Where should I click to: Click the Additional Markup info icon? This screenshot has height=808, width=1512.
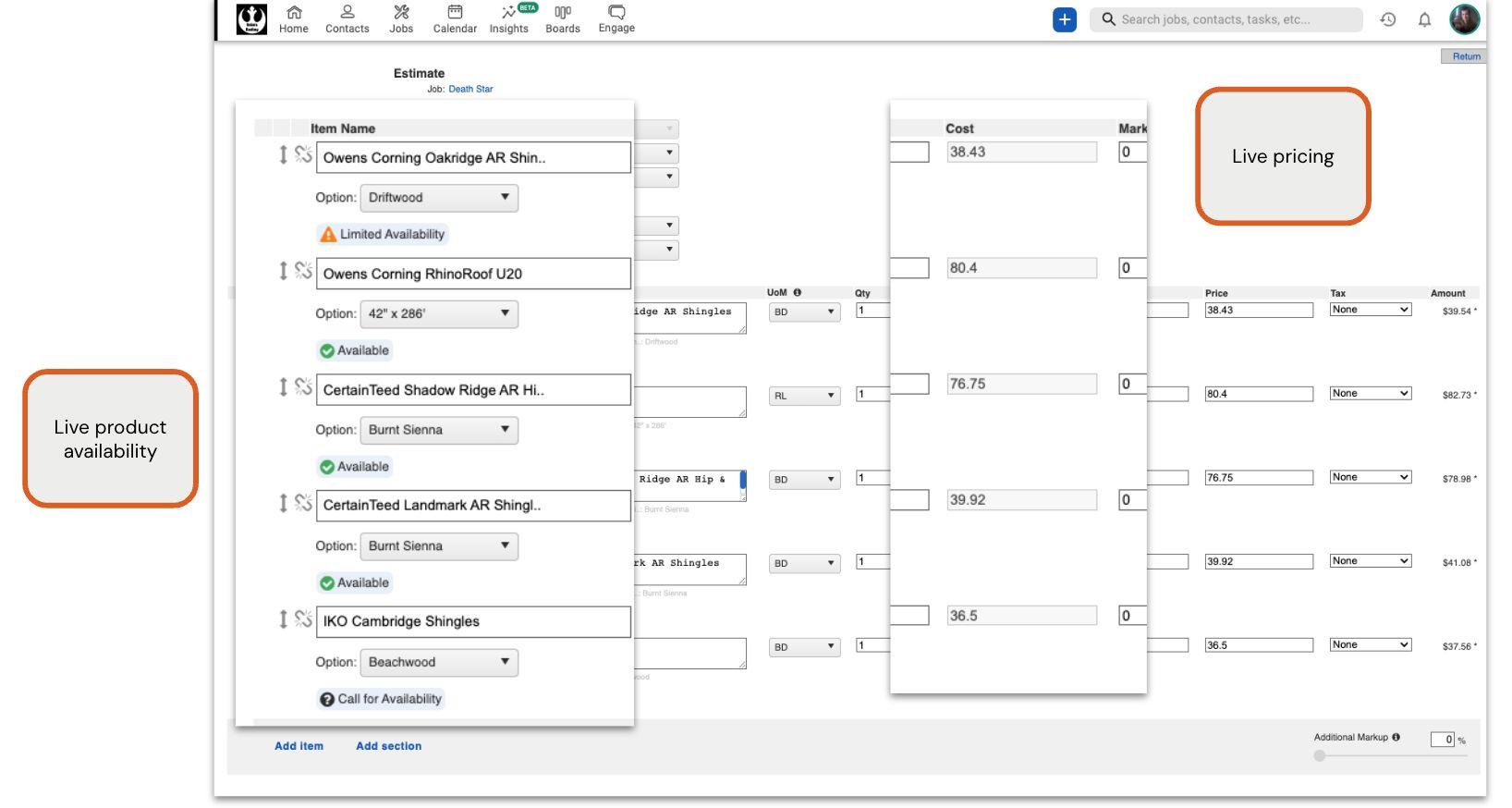[1396, 737]
